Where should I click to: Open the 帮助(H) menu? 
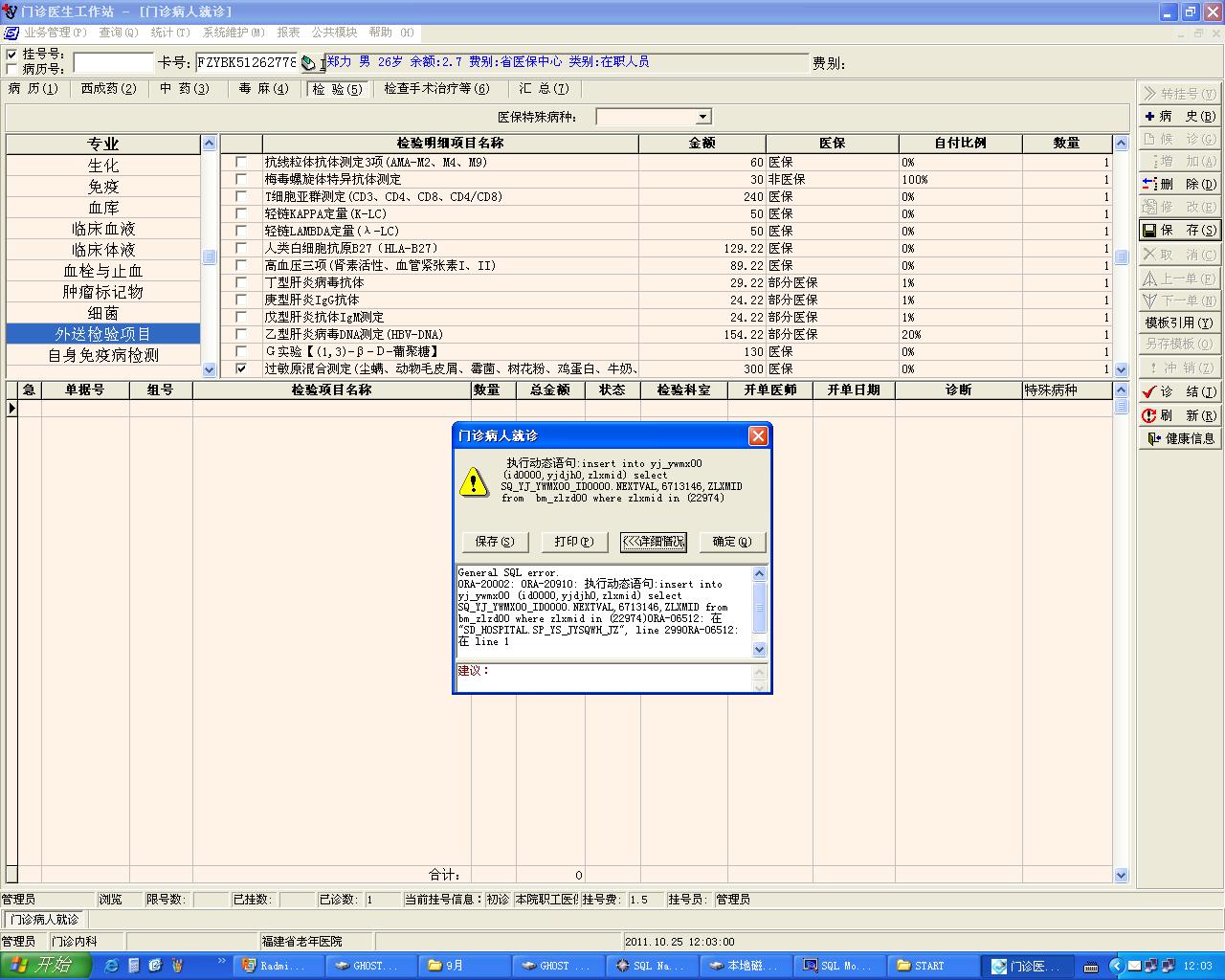point(392,33)
